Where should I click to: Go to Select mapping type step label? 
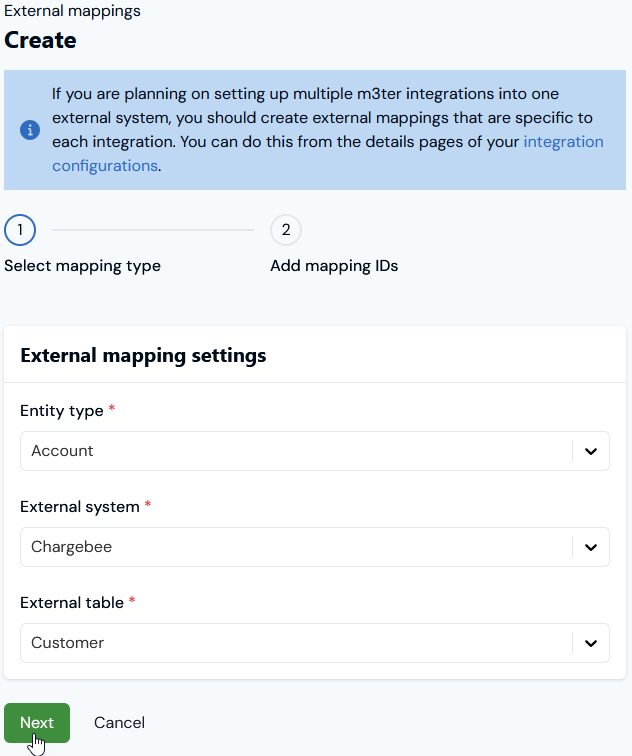click(x=82, y=266)
